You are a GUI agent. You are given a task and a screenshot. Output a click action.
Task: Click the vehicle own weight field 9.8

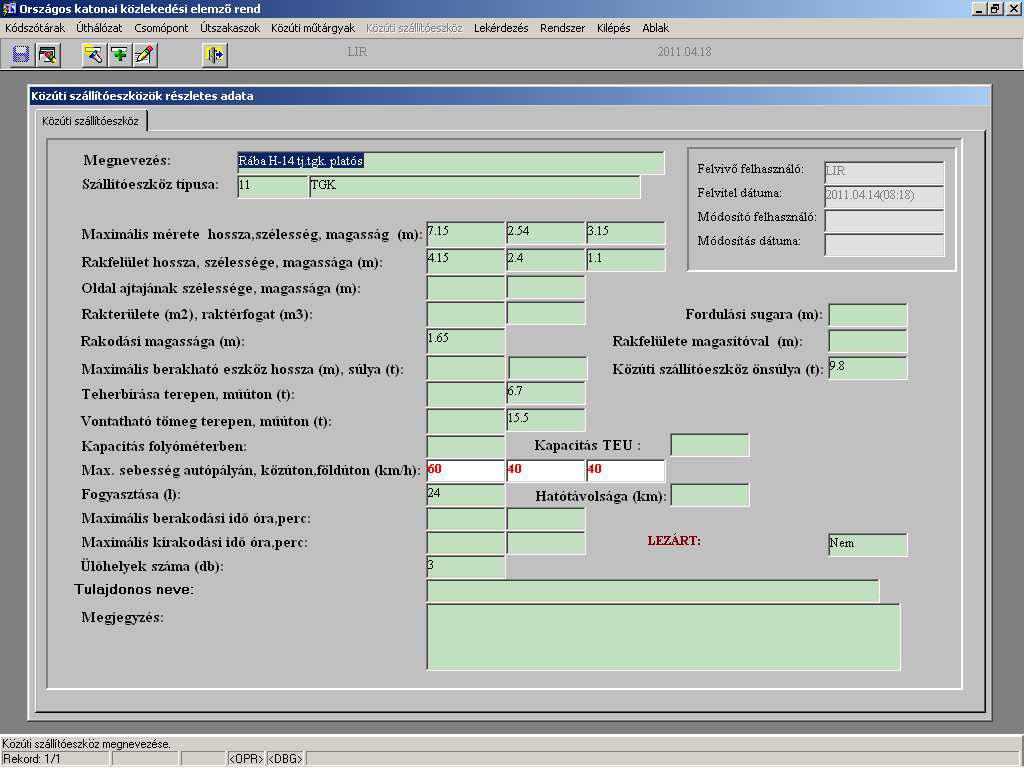click(x=868, y=368)
